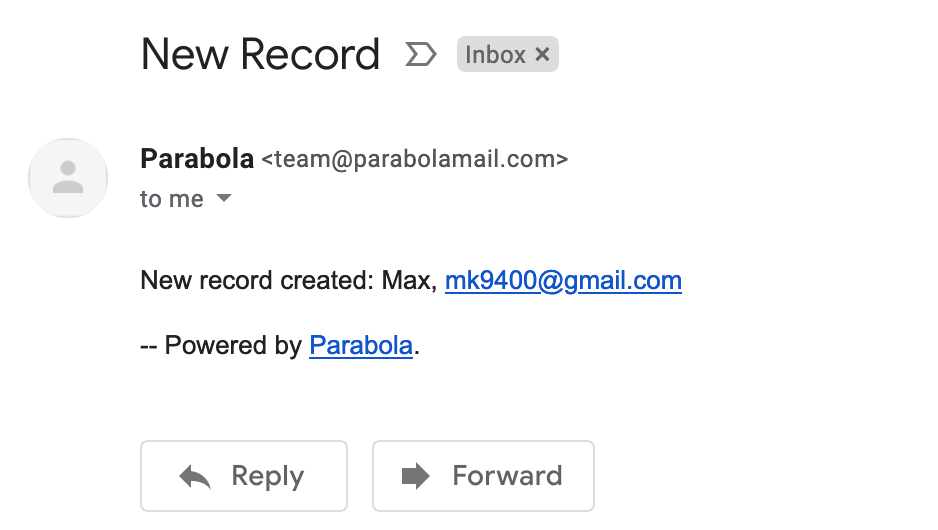Image resolution: width=938 pixels, height=530 pixels.
Task: Click the '-- Powered by' signature text
Action: (x=221, y=346)
